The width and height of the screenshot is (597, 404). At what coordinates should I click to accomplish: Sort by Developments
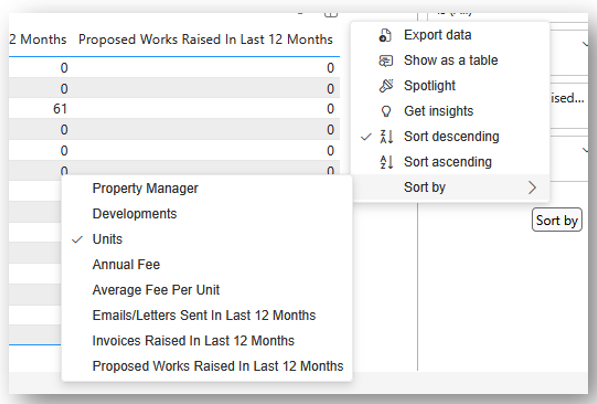tap(207, 214)
